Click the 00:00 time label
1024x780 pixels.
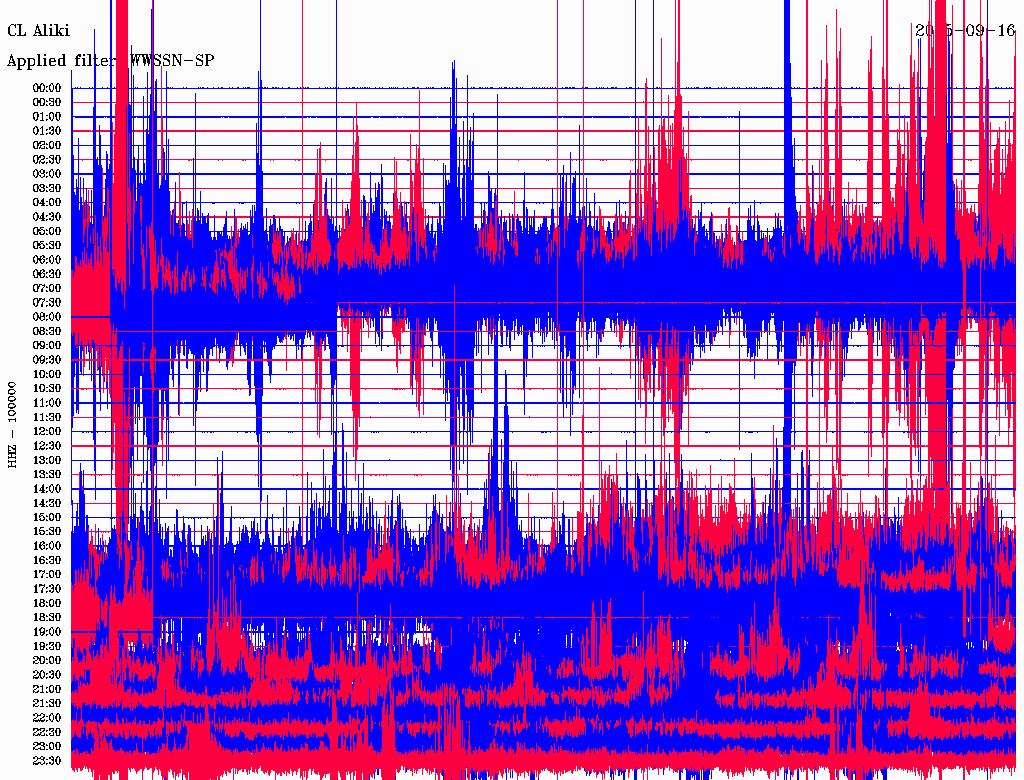click(x=47, y=88)
